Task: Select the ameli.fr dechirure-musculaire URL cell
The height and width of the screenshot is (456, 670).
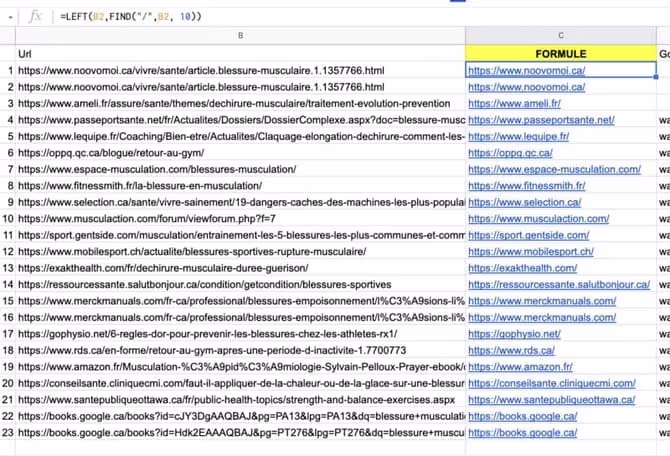Action: point(241,103)
